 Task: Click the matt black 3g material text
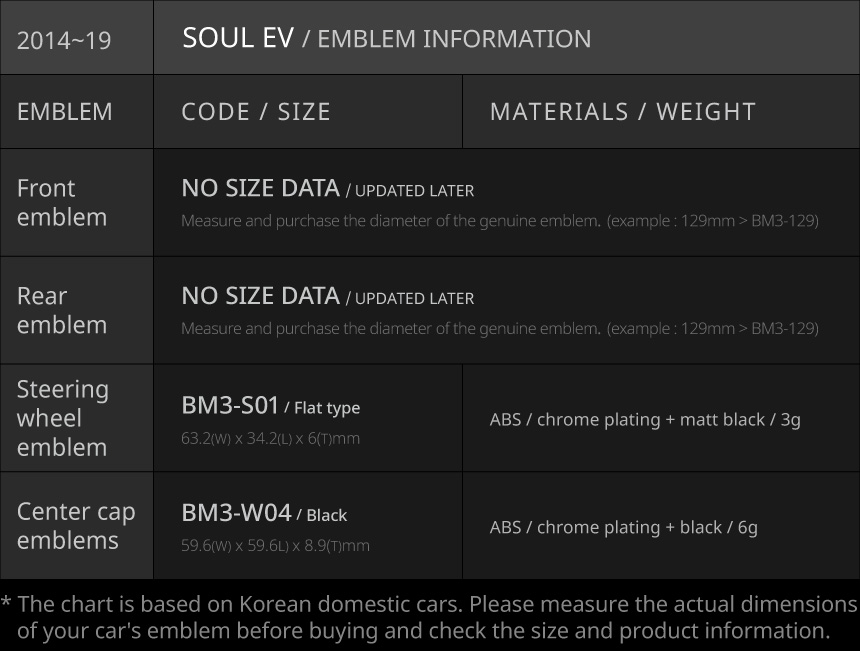tap(645, 420)
